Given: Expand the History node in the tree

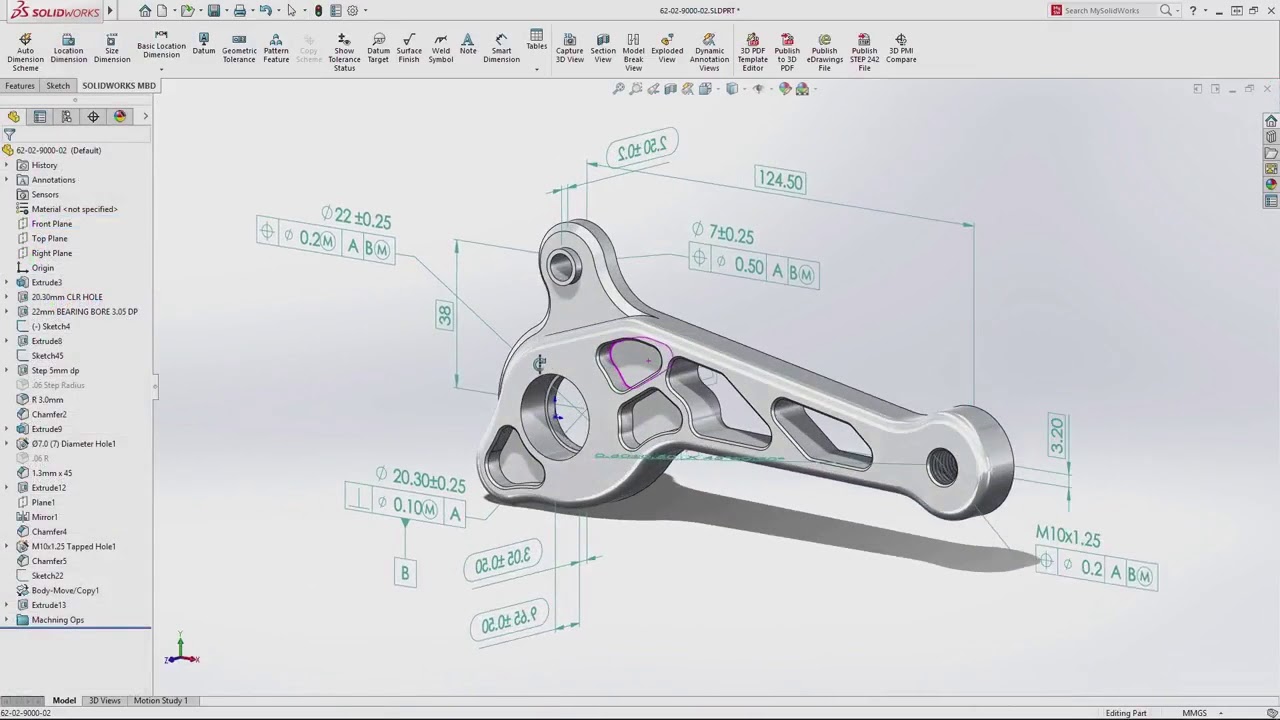Looking at the screenshot, I should click(x=7, y=165).
